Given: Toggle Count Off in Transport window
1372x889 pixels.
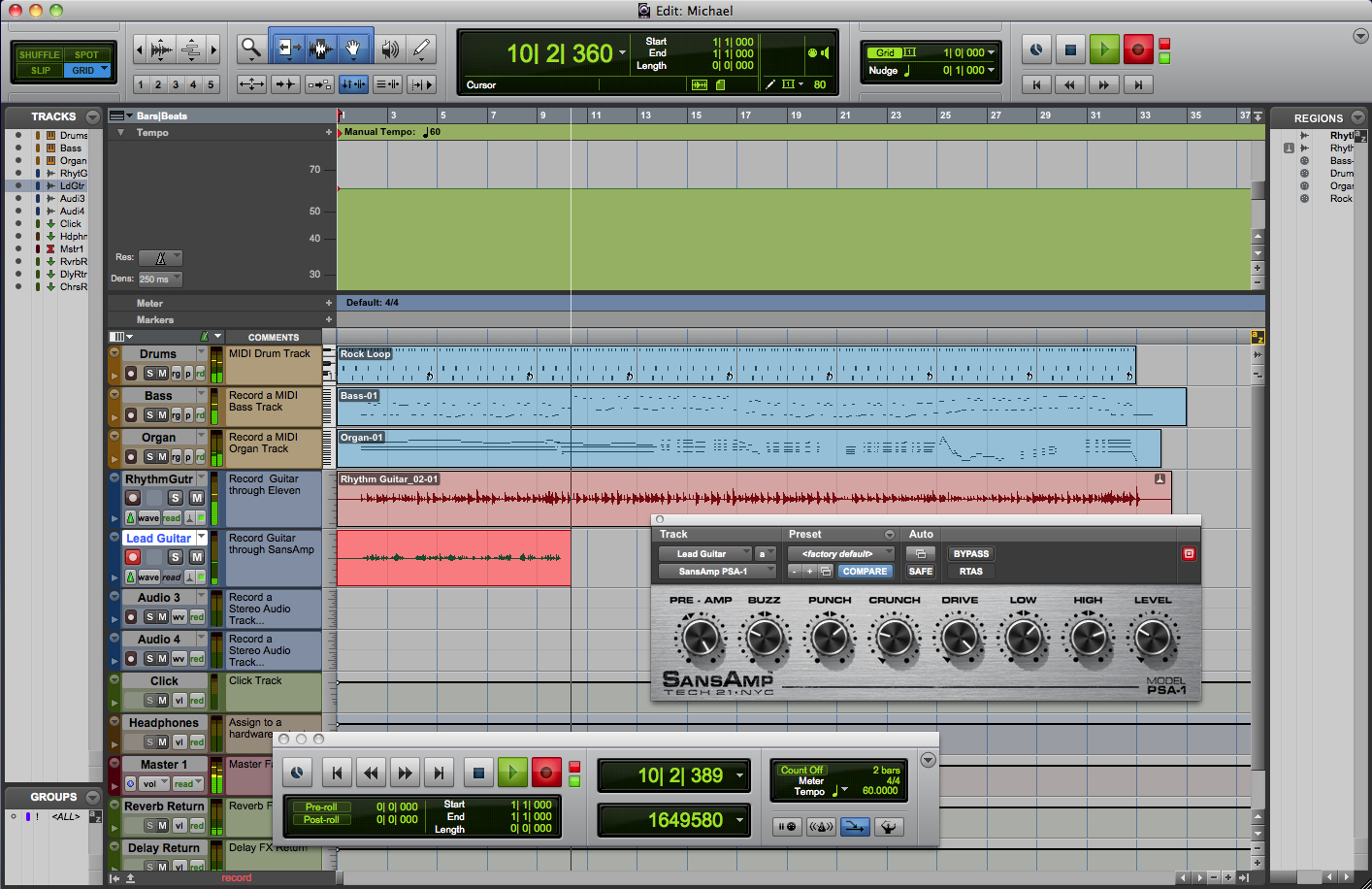Looking at the screenshot, I should (801, 770).
